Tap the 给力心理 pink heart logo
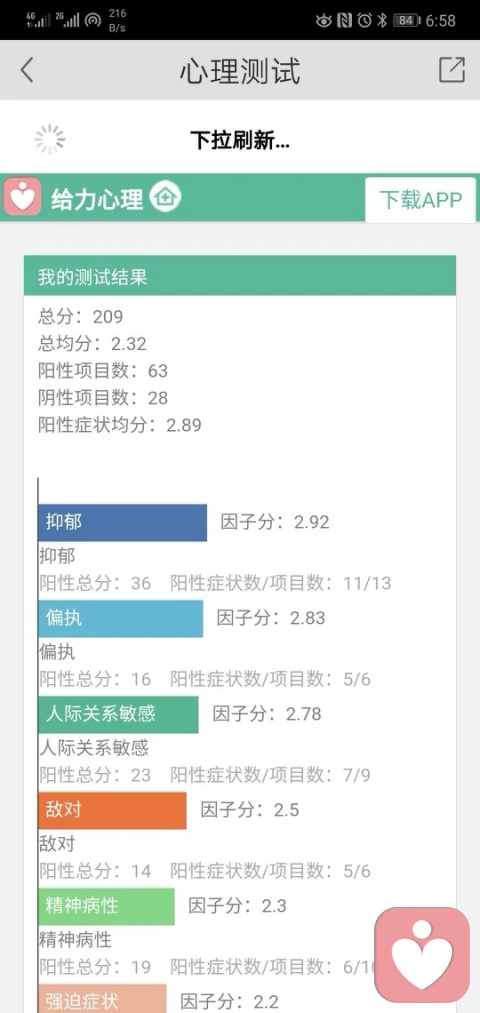Screen dimensions: 480x1013 pyautogui.click(x=23, y=197)
